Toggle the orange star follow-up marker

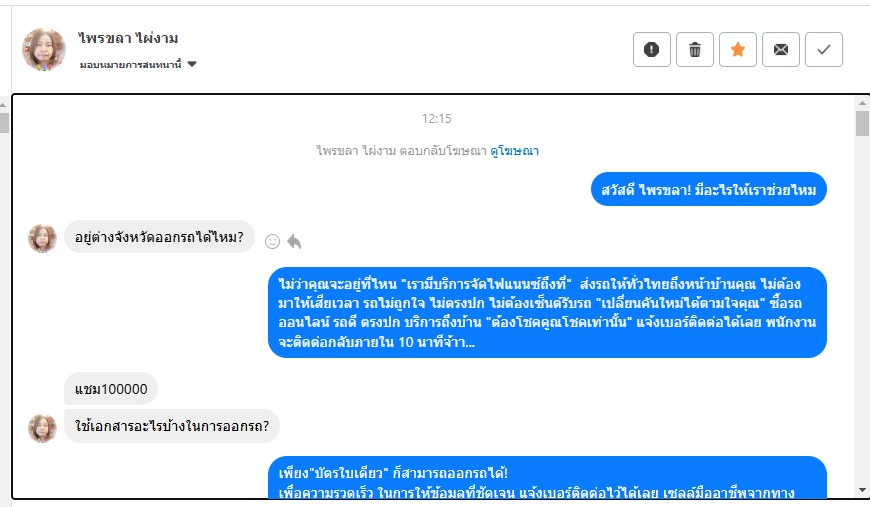[x=737, y=49]
